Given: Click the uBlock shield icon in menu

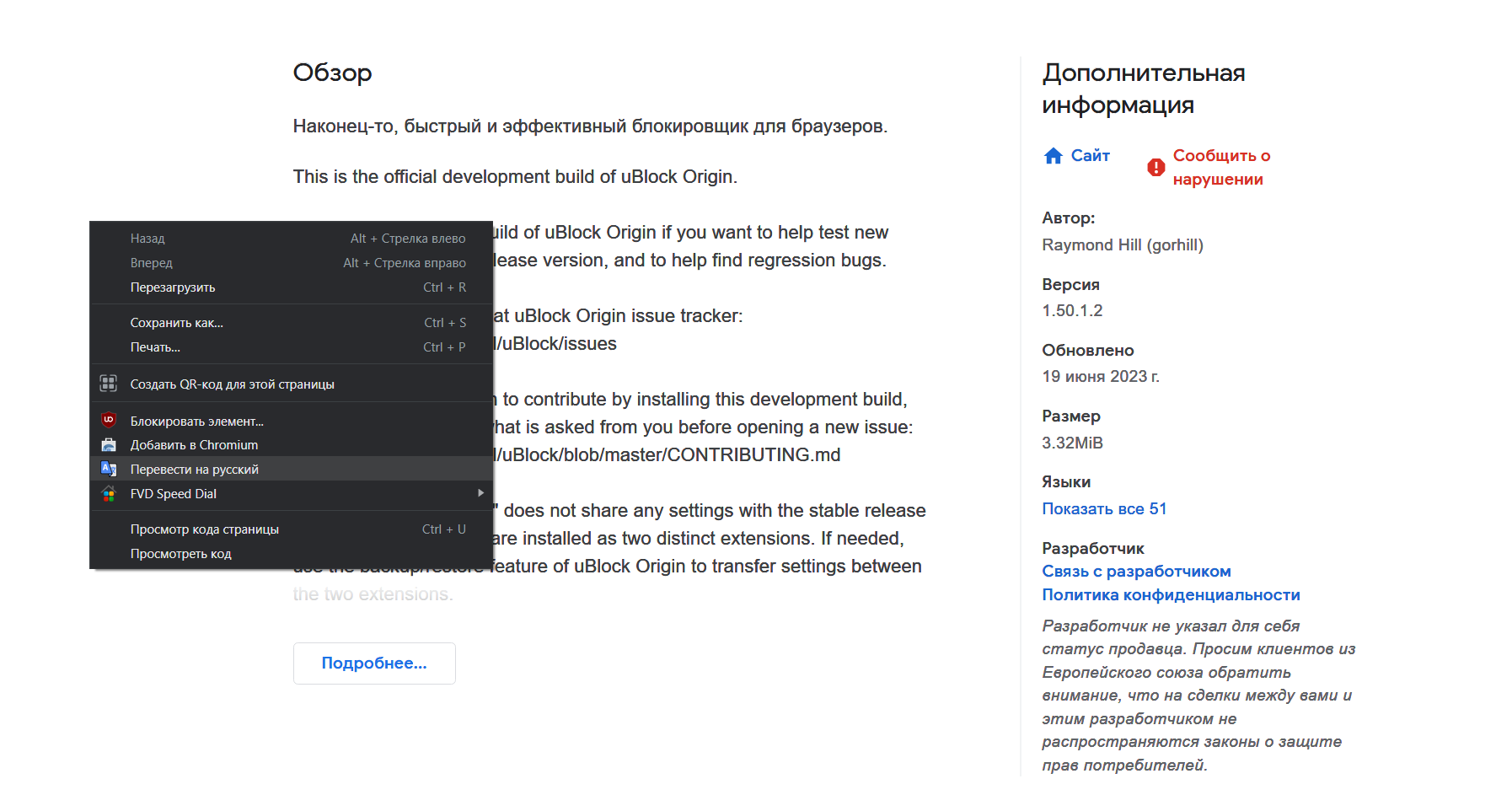Looking at the screenshot, I should tap(109, 420).
